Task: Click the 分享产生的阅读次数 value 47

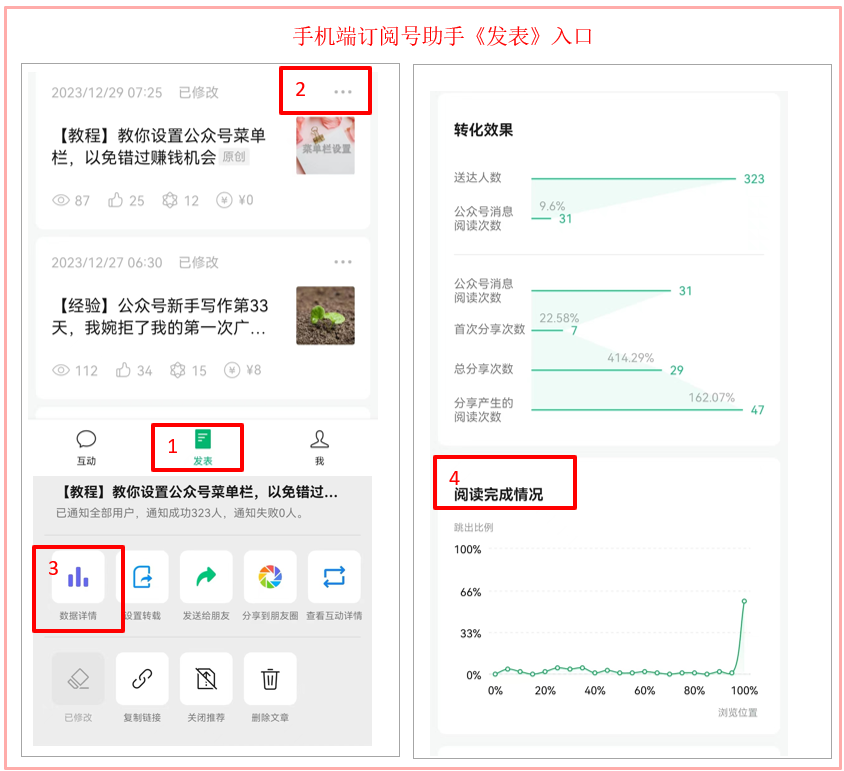Action: point(757,410)
